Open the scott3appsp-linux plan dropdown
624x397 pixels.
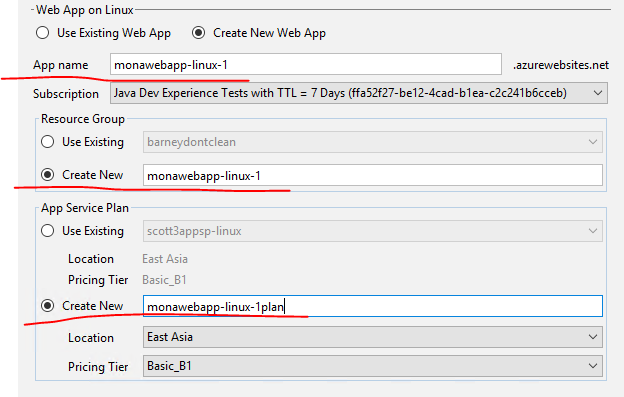pyautogui.click(x=373, y=231)
